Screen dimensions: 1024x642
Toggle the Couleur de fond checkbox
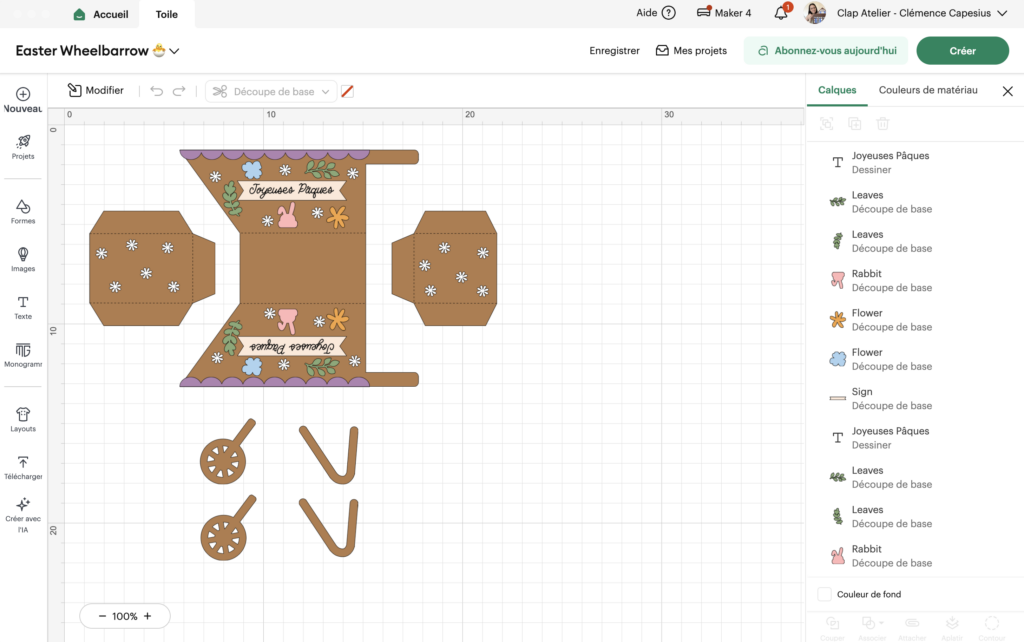(x=824, y=594)
